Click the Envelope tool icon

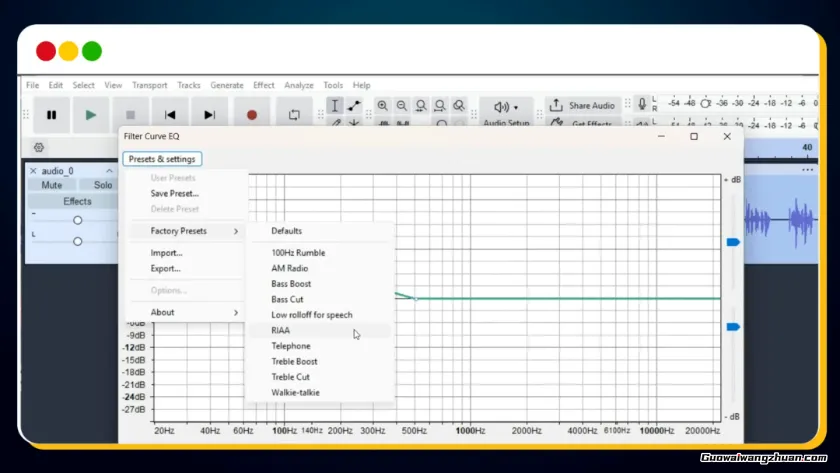point(354,106)
